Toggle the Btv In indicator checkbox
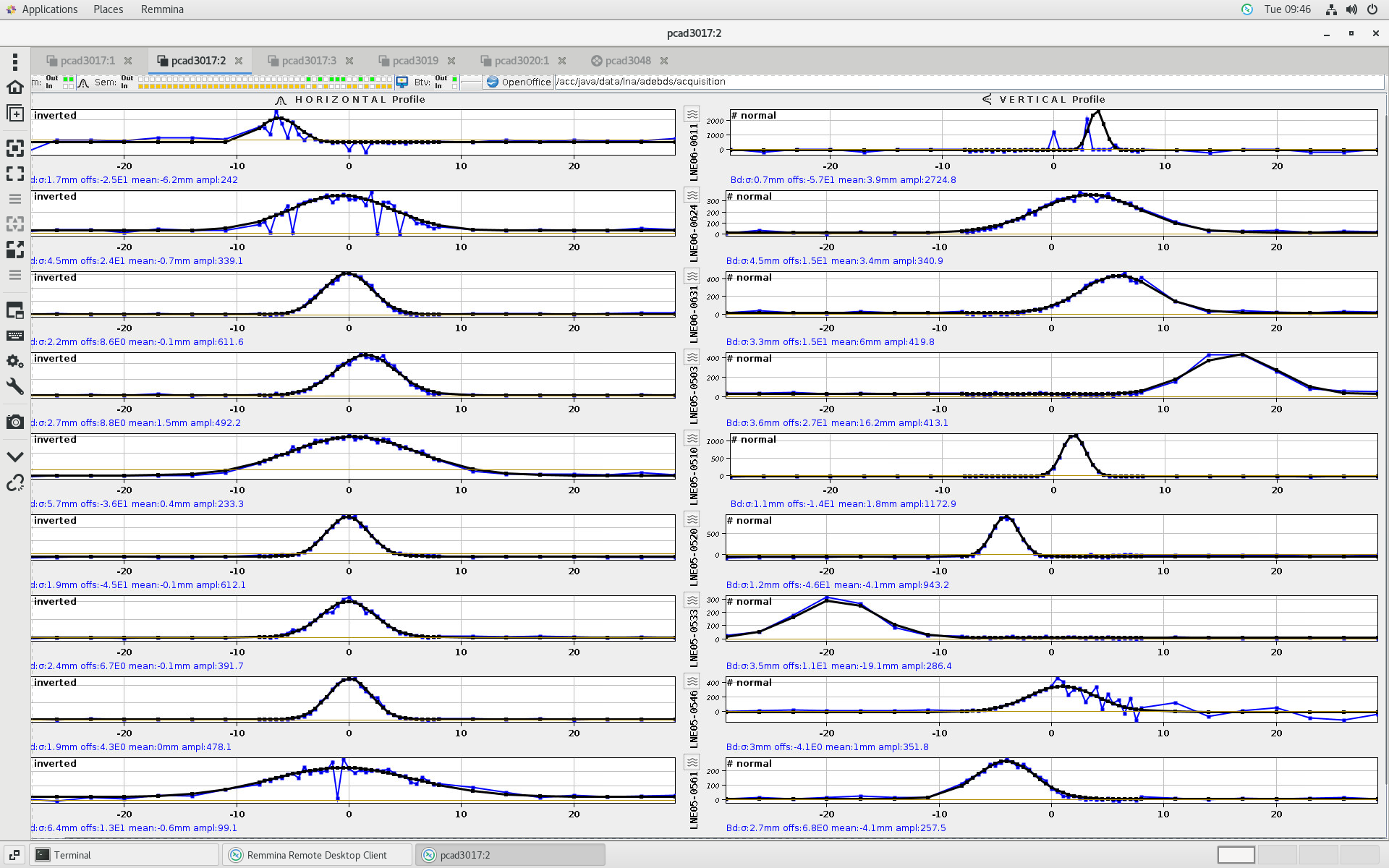 (454, 86)
